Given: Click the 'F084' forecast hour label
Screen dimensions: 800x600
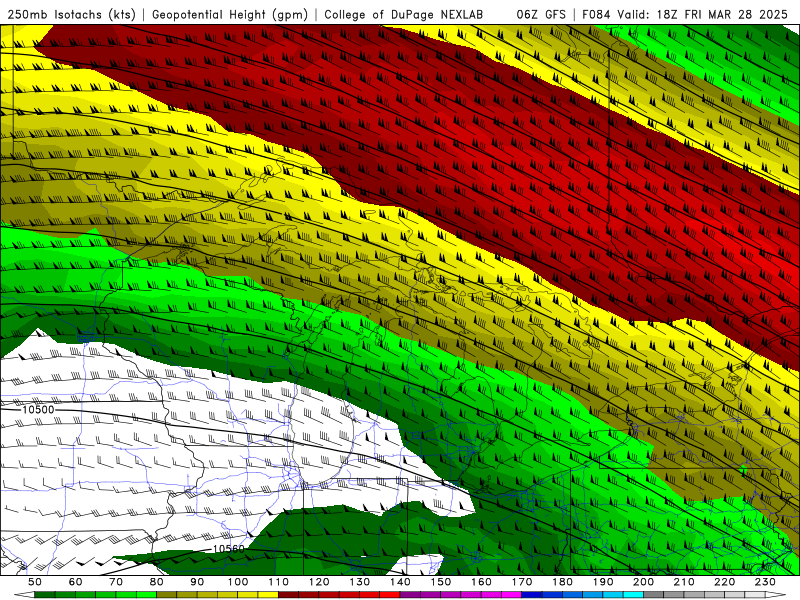Looking at the screenshot, I should (597, 15).
